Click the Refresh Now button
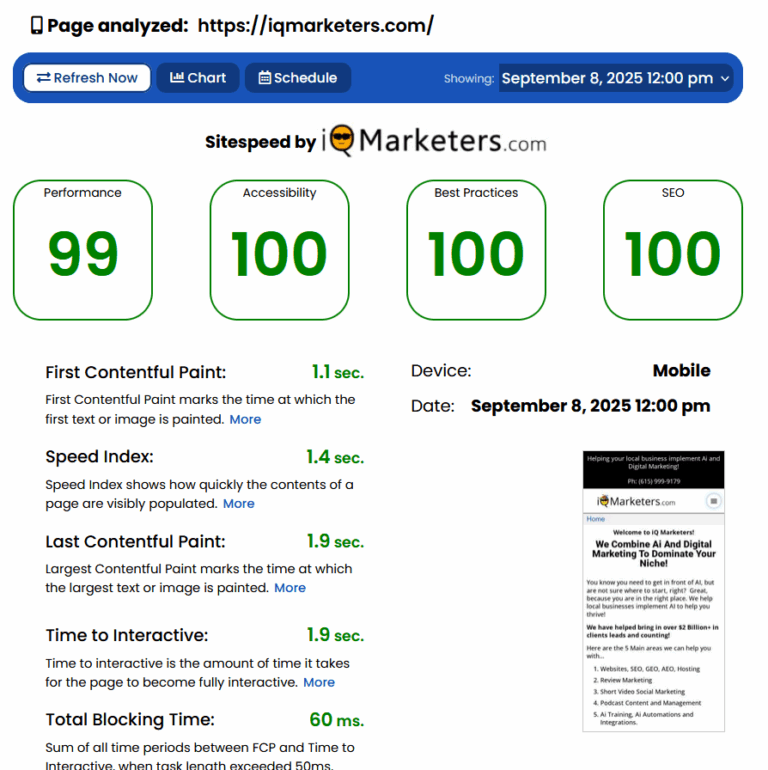The height and width of the screenshot is (770, 768). (x=87, y=78)
